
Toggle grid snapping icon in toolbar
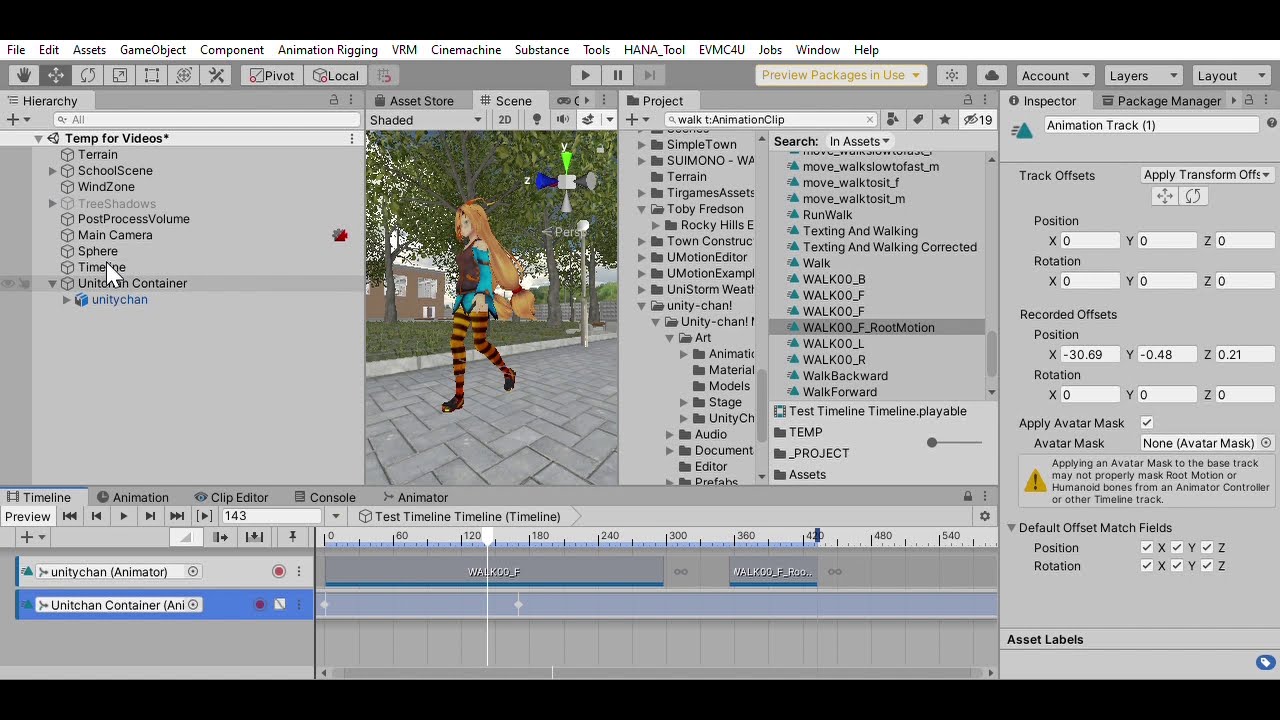pos(384,75)
